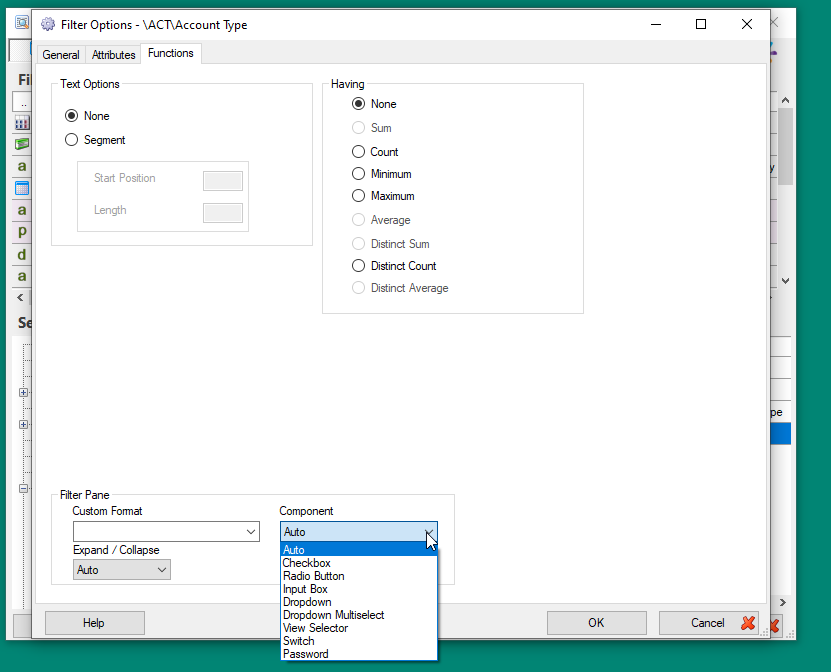This screenshot has height=672, width=831.
Task: Click the blue calendar icon in background list
Action: tap(22, 188)
